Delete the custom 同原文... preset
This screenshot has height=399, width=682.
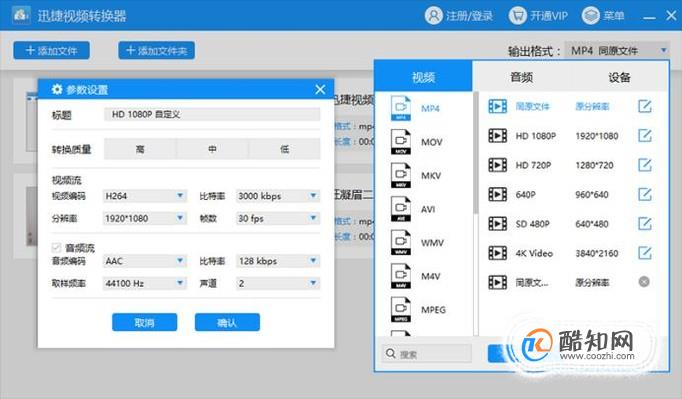point(644,282)
